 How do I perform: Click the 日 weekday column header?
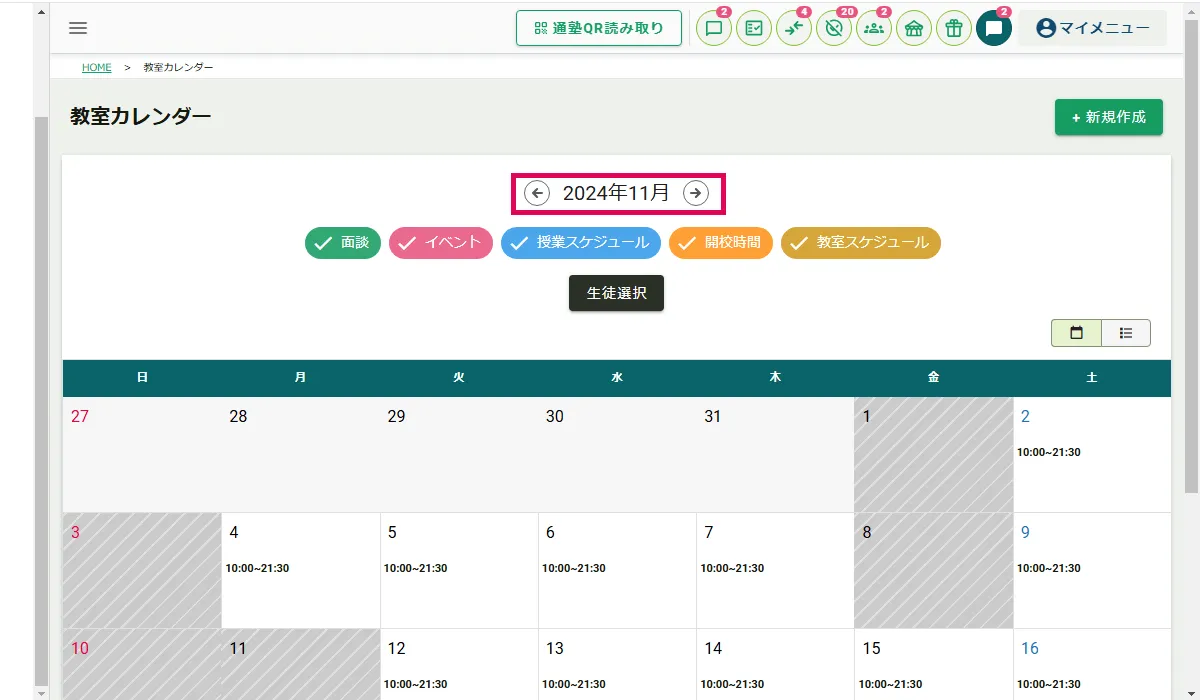(x=142, y=378)
